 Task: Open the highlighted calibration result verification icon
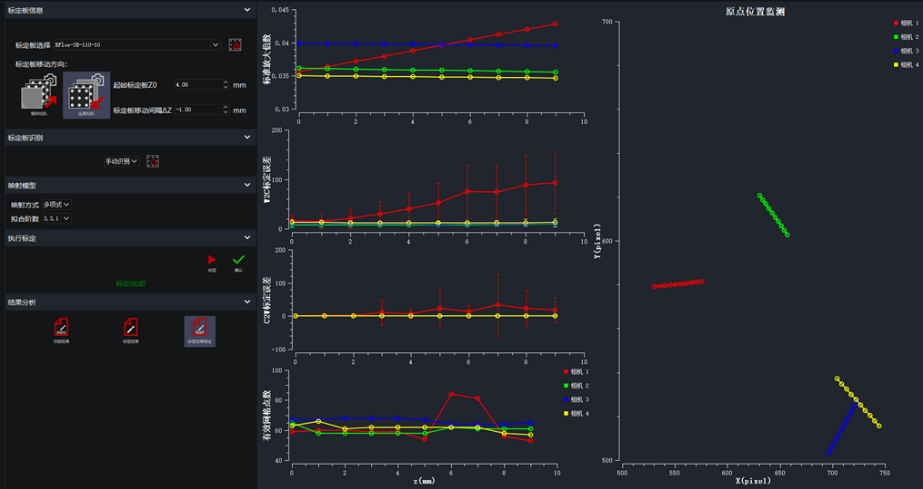click(x=199, y=328)
